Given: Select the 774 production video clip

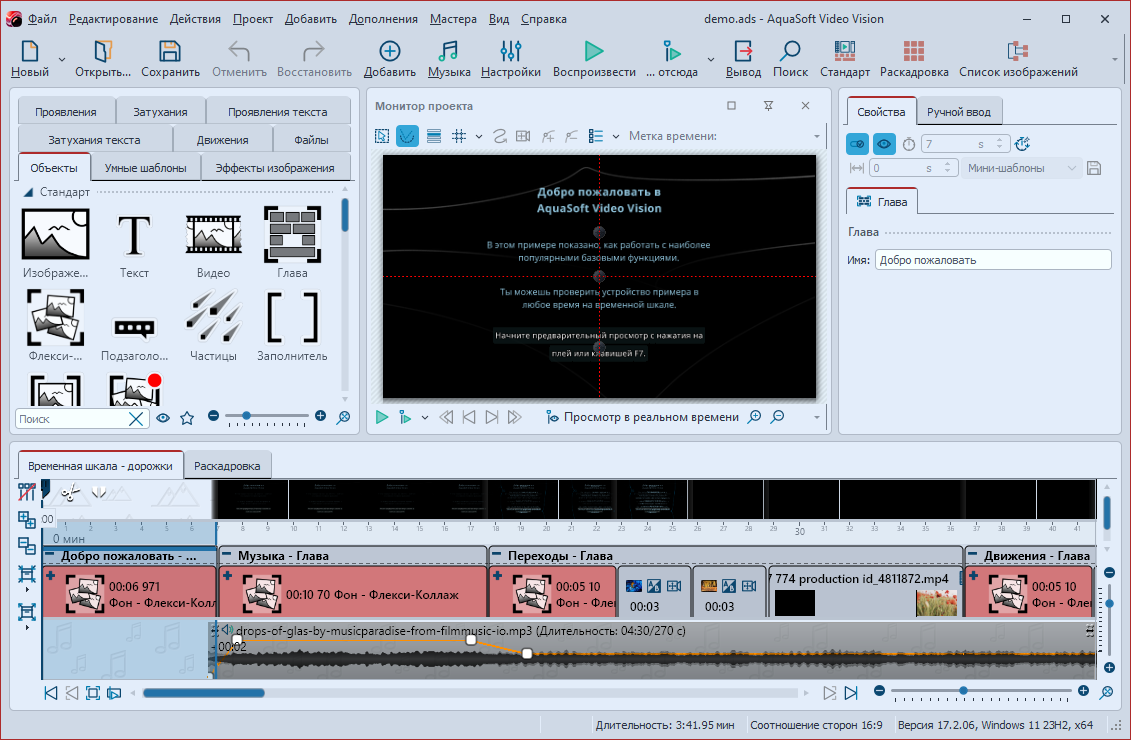Looking at the screenshot, I should 866,591.
